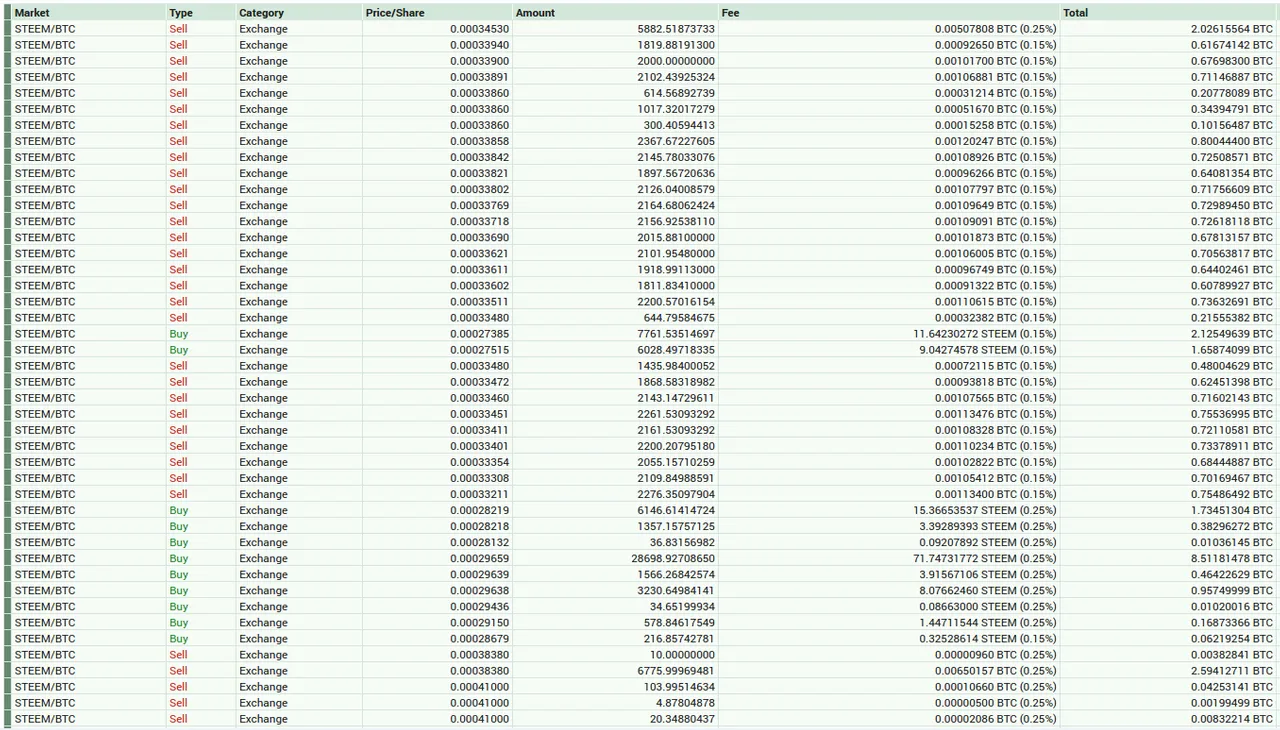1280x730 pixels.
Task: Sort by the Fee column header
Action: [890, 13]
